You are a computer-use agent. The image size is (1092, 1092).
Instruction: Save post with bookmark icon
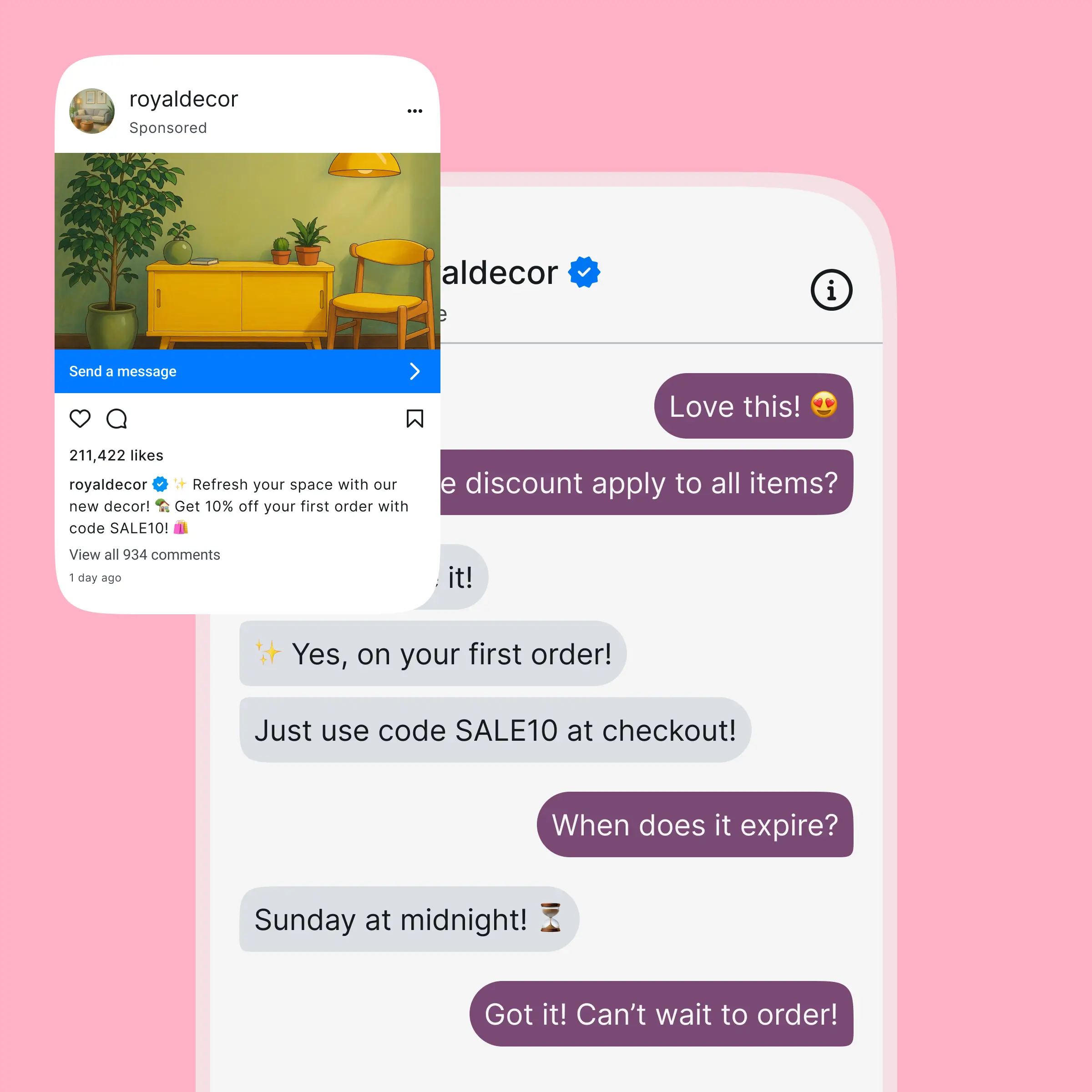(x=415, y=419)
